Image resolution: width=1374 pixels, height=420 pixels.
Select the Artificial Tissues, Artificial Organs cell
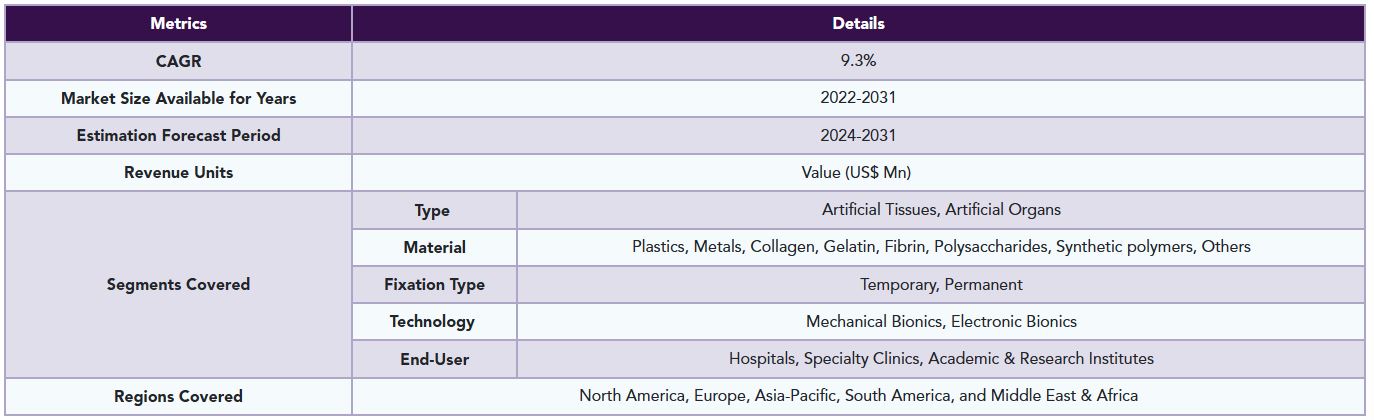[x=941, y=210]
